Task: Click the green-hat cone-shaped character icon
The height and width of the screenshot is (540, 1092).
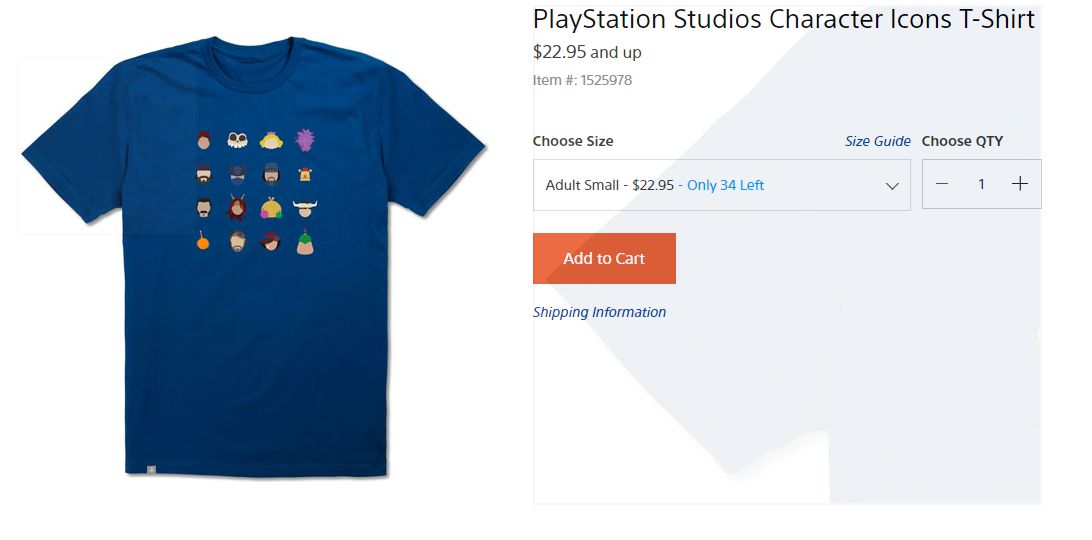Action: point(305,241)
